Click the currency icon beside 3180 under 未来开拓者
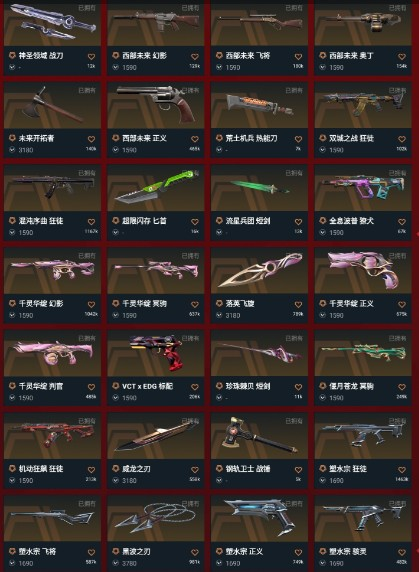This screenshot has height=572, width=419. pos(12,150)
